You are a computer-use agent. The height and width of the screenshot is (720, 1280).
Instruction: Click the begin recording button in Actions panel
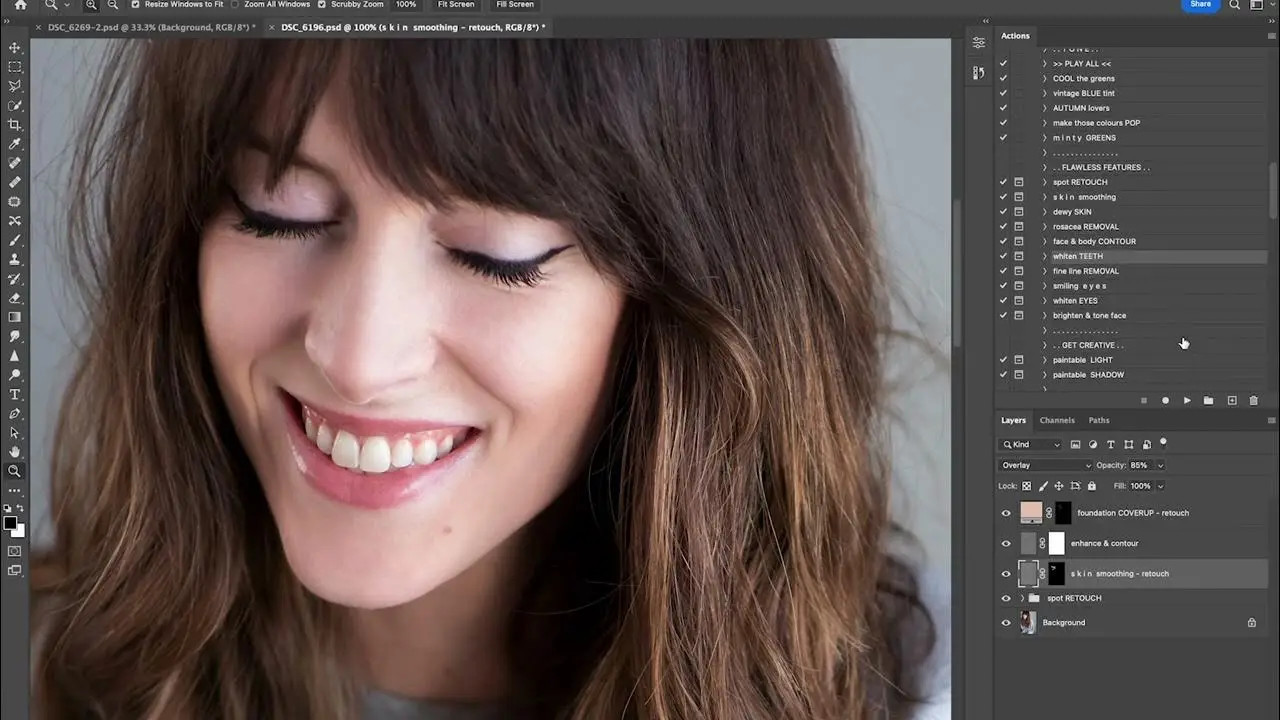pyautogui.click(x=1165, y=401)
